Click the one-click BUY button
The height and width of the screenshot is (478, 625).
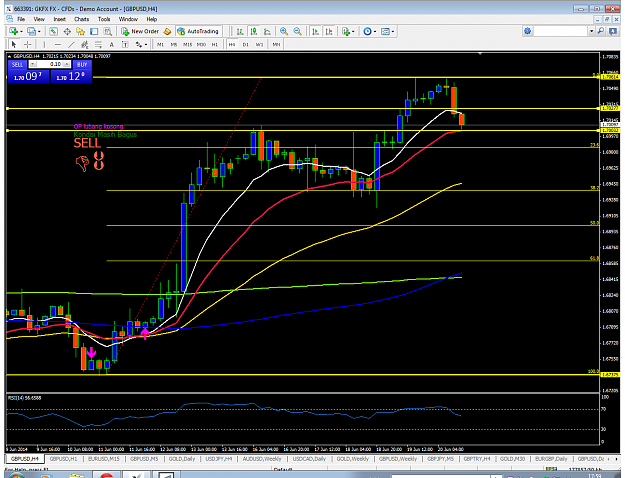(82, 64)
